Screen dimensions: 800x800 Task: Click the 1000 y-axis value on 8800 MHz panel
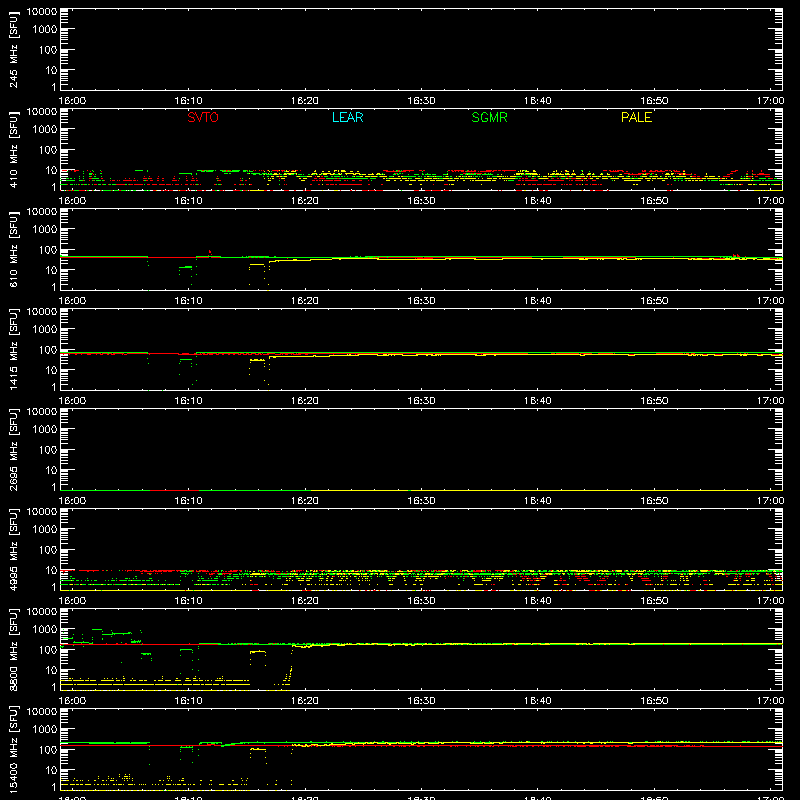point(45,629)
